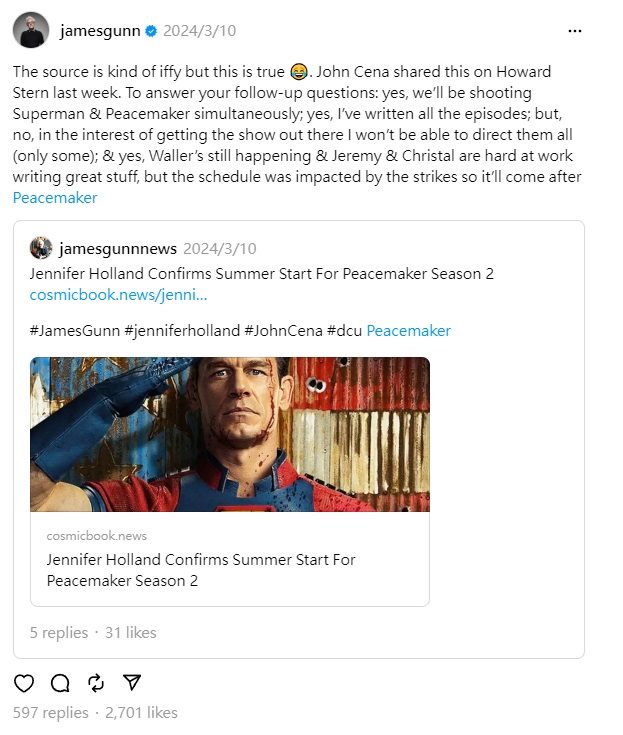View the 2,701 likes count

tap(141, 713)
